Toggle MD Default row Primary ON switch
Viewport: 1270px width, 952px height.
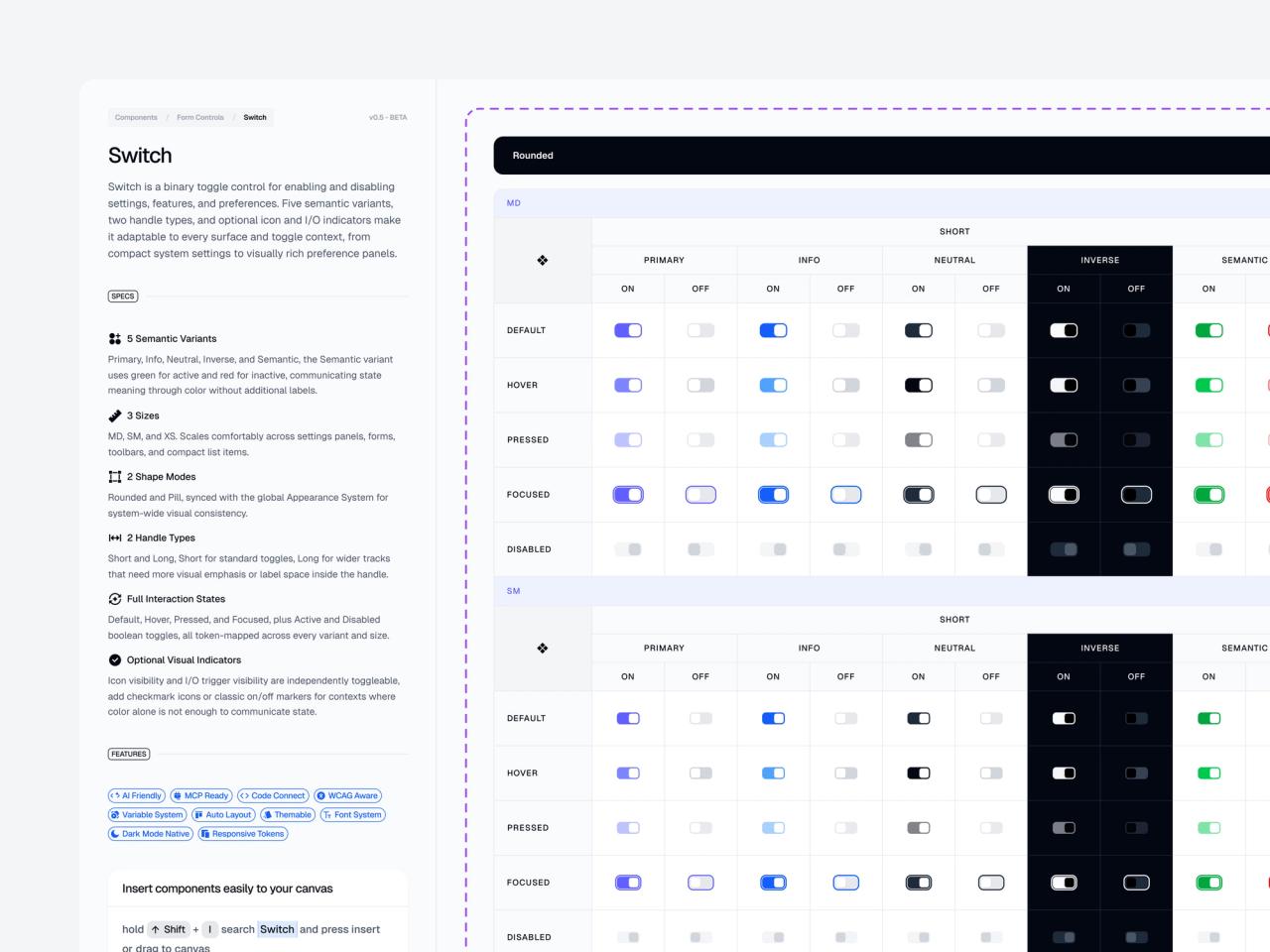click(x=628, y=330)
